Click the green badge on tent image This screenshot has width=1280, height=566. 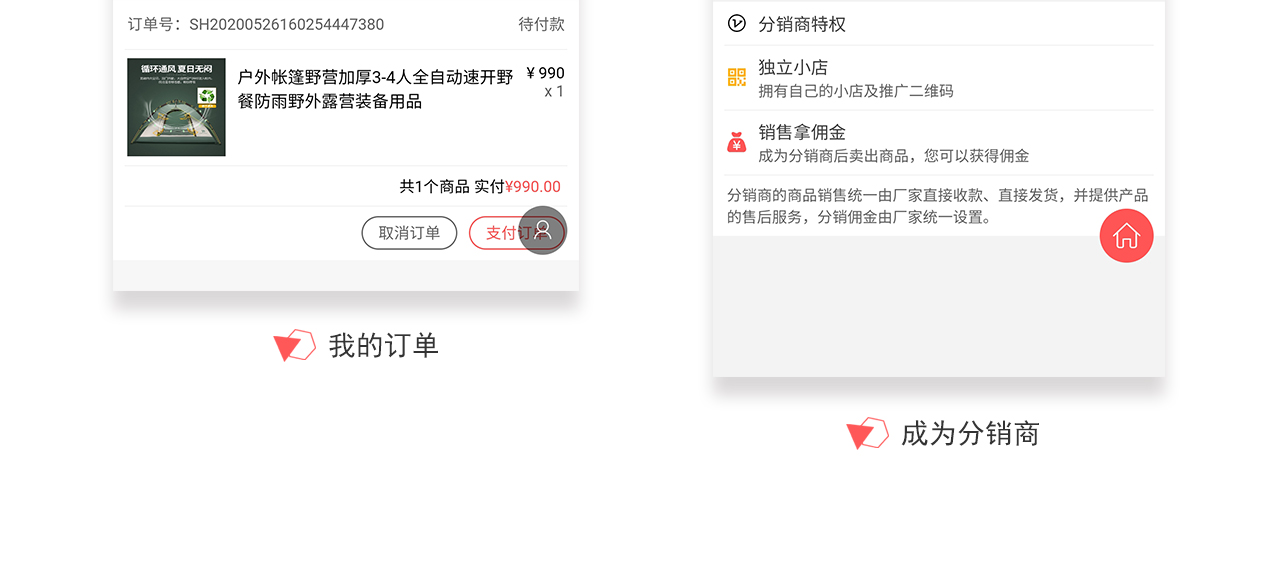(207, 96)
